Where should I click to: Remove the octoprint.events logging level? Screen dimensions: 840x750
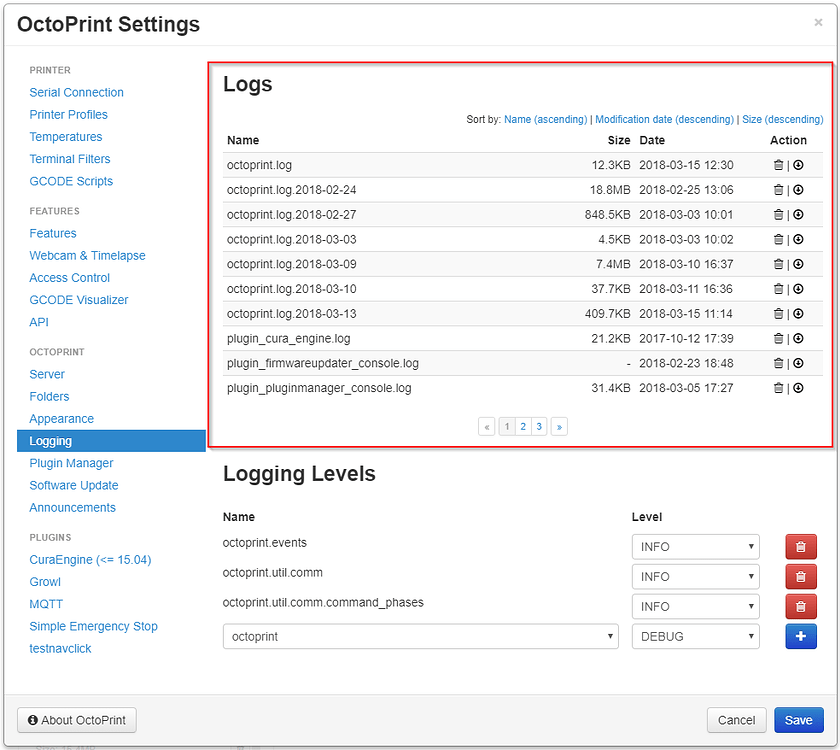(x=801, y=546)
